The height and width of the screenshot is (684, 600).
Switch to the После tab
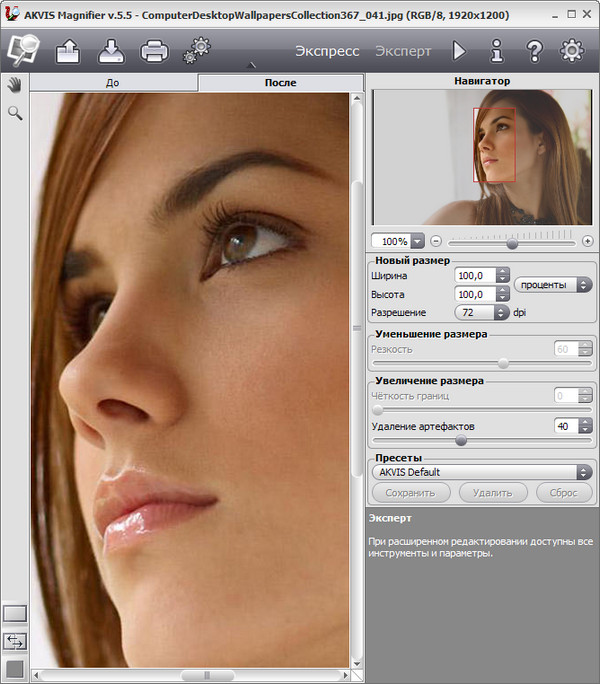tap(280, 83)
